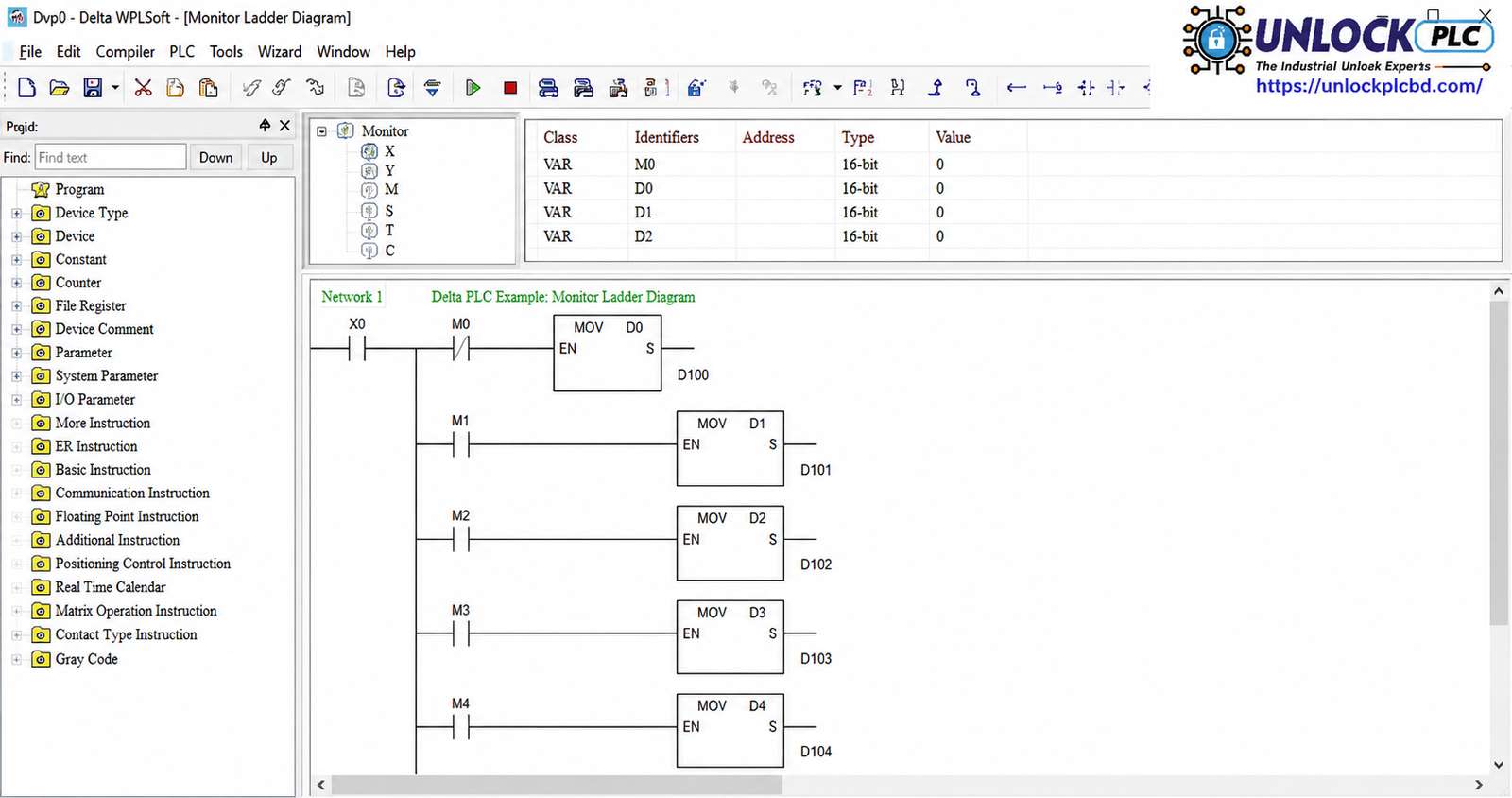Expand the Device Type tree node
Viewport: 1512px width, 798px height.
[x=16, y=214]
